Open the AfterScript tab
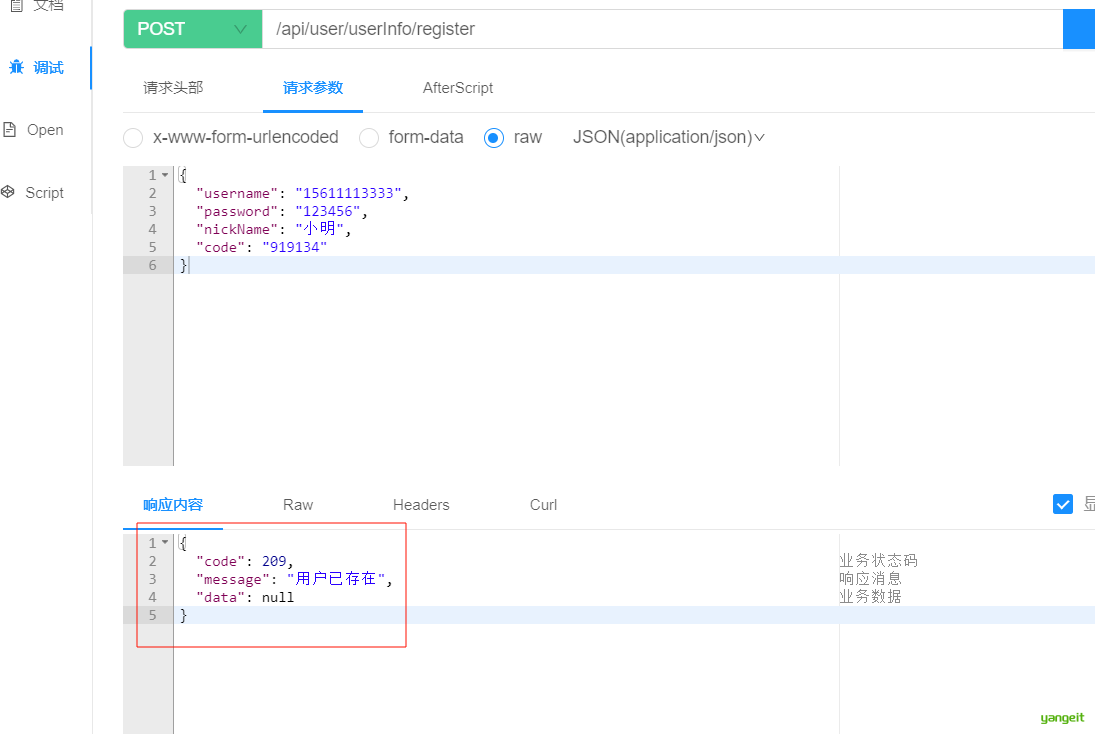The height and width of the screenshot is (734, 1095). [x=457, y=88]
